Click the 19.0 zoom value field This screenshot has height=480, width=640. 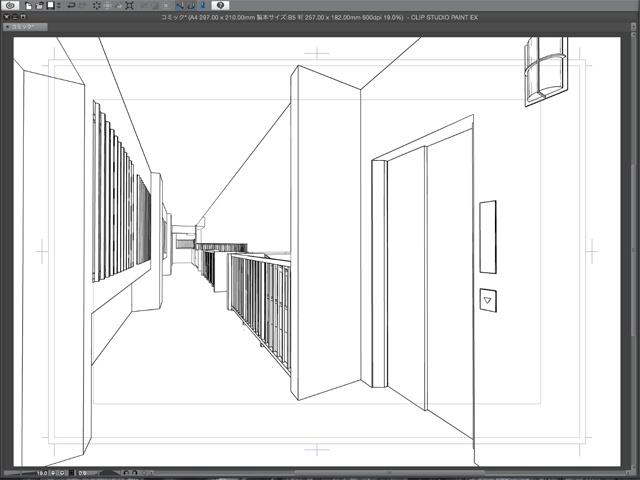tap(42, 473)
